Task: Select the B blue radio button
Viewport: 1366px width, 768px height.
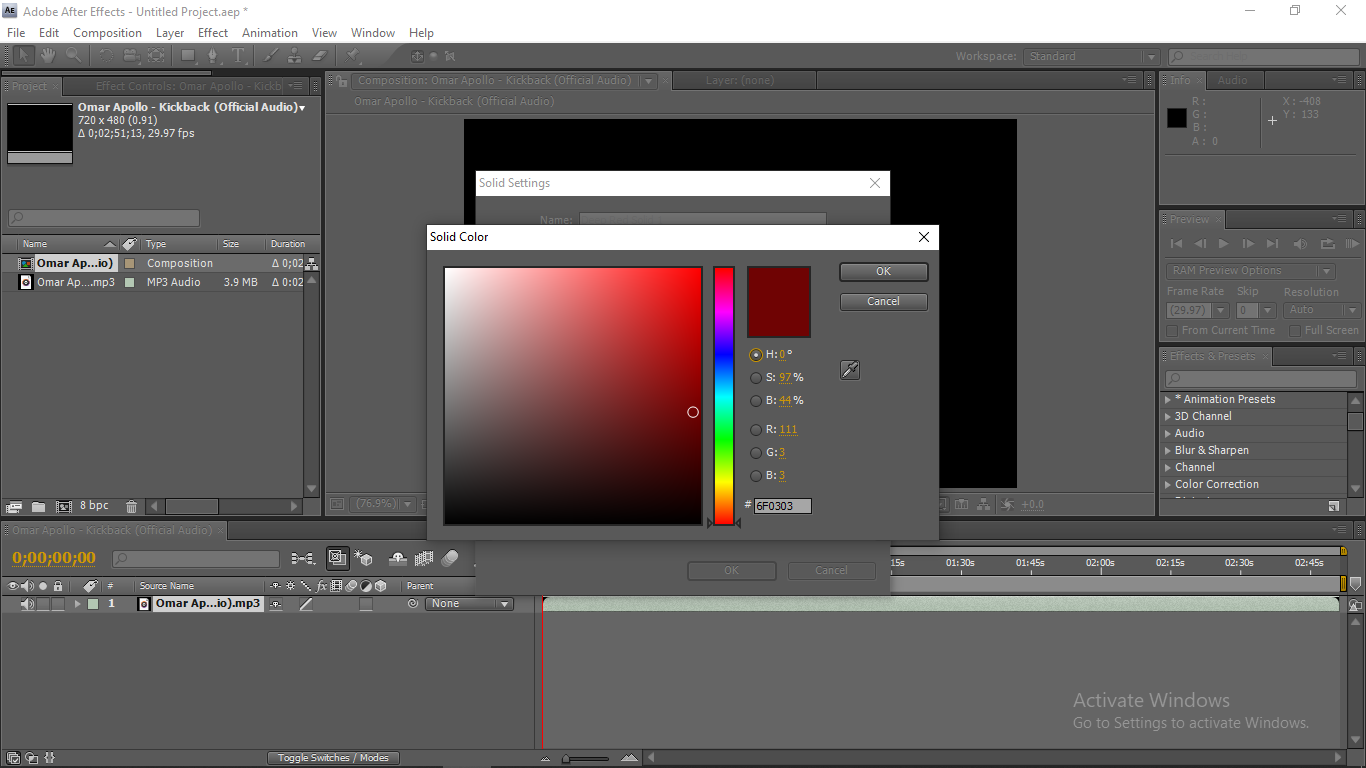Action: [756, 476]
